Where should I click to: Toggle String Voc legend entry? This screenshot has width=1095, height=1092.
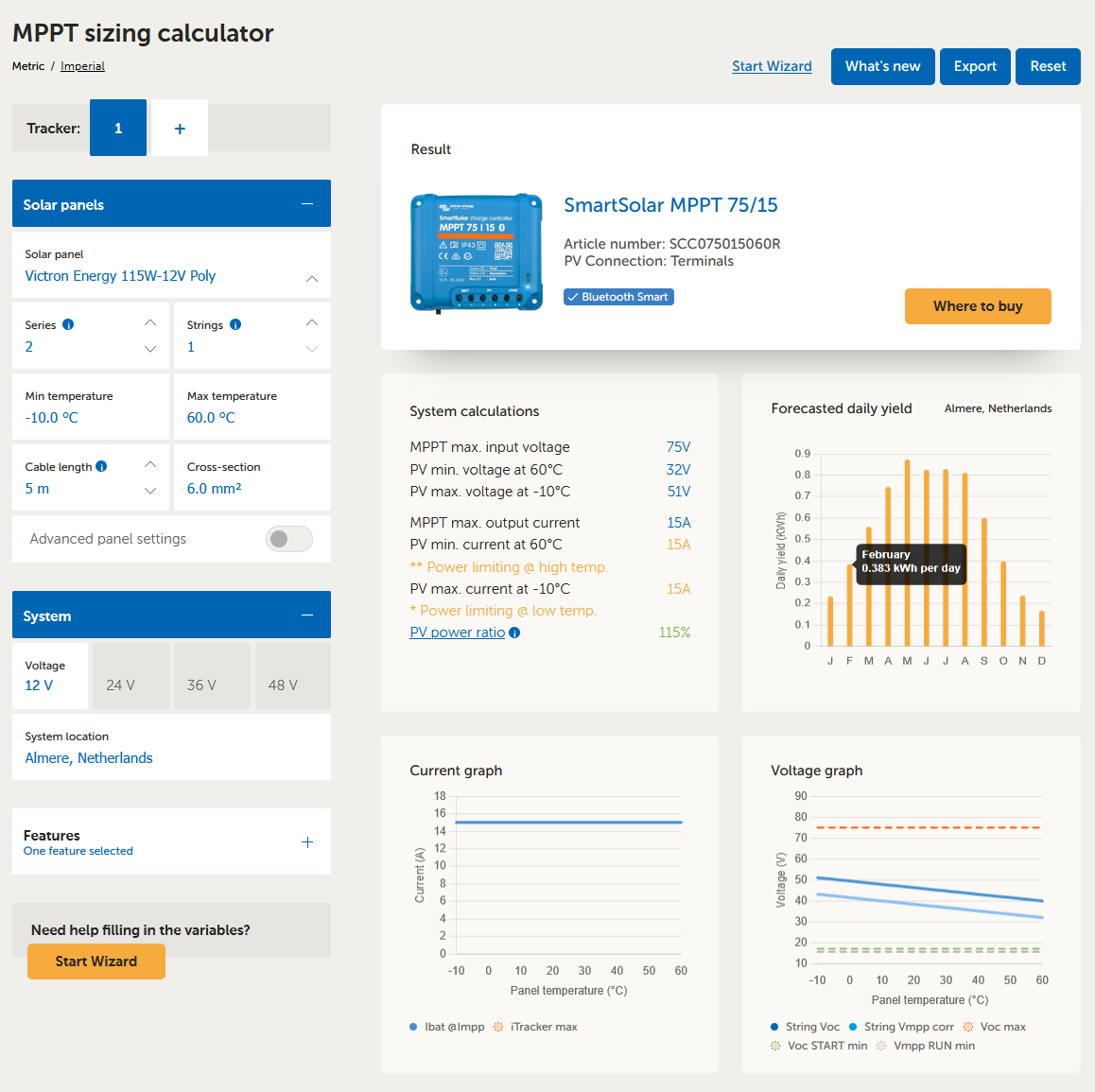pyautogui.click(x=806, y=1027)
